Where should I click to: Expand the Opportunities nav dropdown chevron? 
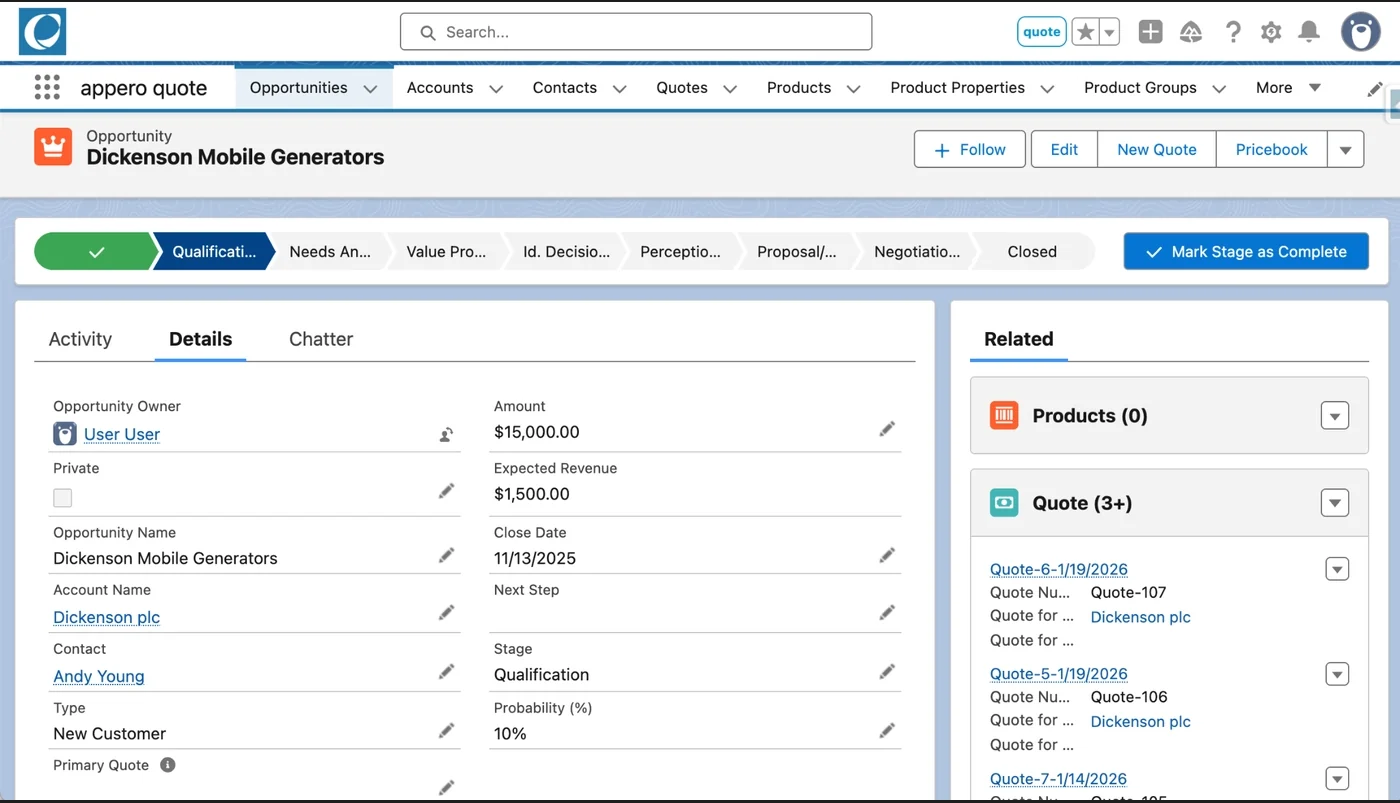[370, 88]
